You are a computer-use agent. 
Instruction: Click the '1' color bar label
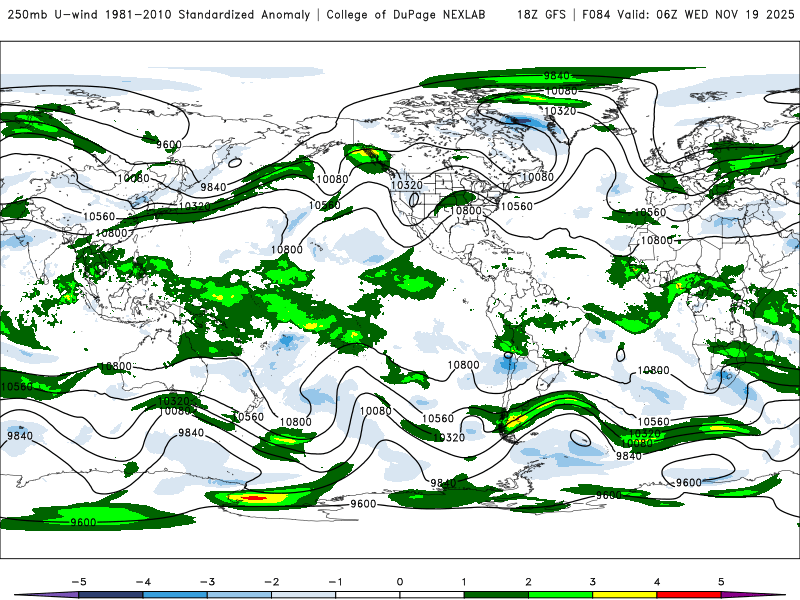(x=464, y=582)
